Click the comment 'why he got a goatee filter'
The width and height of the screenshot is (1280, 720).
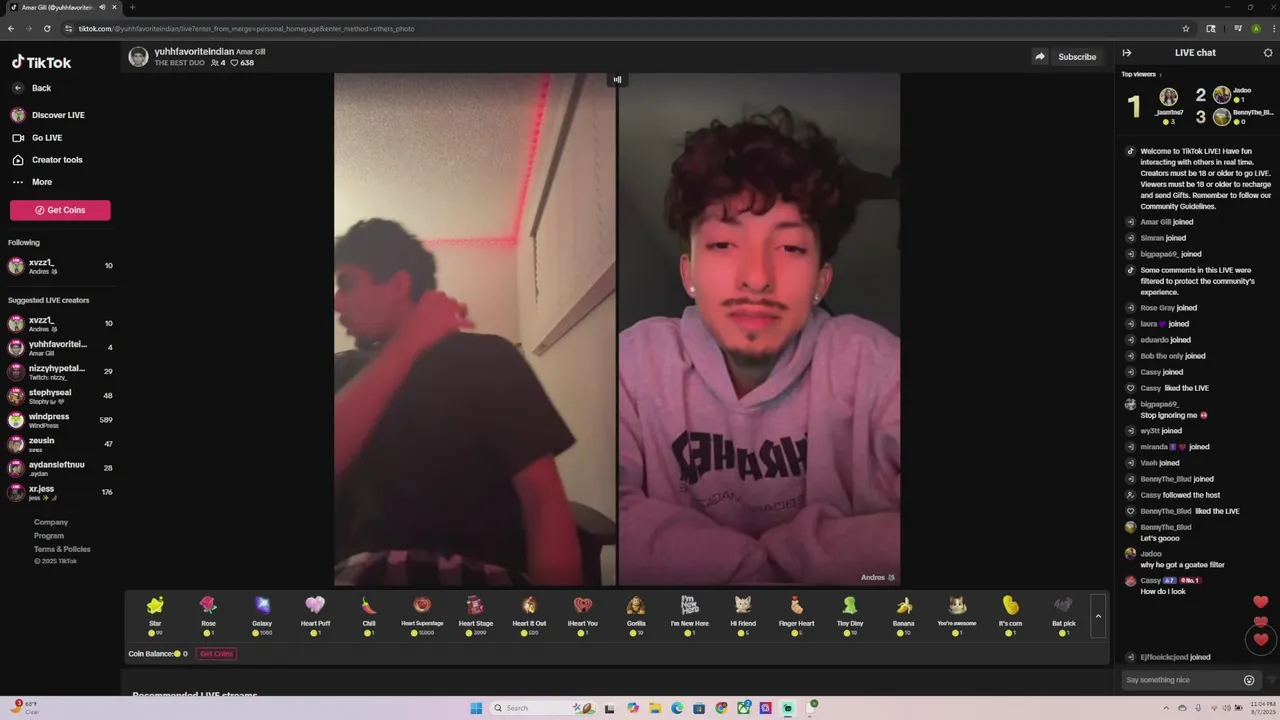1182,565
